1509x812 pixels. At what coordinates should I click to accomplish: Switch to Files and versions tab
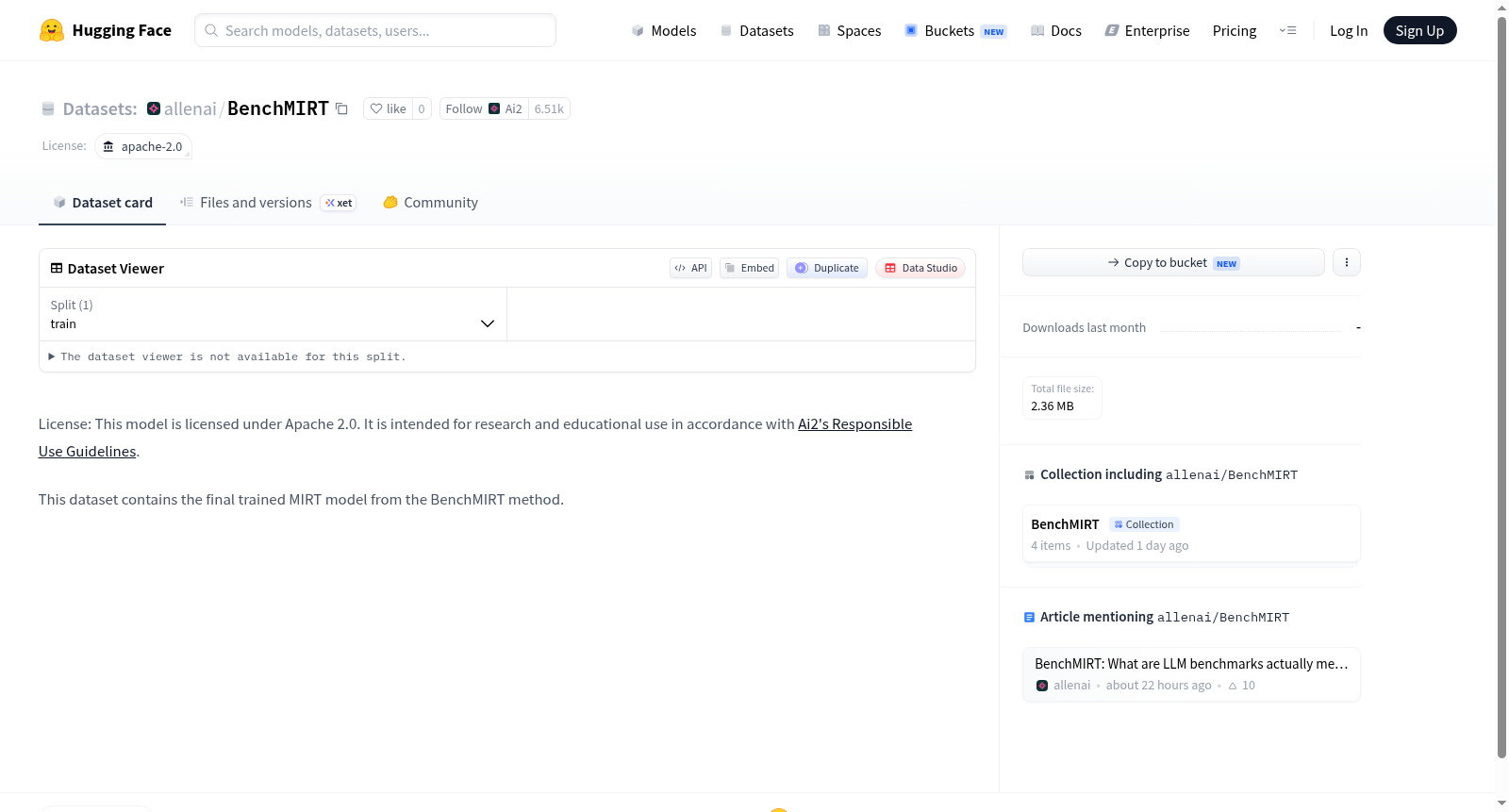(x=268, y=203)
